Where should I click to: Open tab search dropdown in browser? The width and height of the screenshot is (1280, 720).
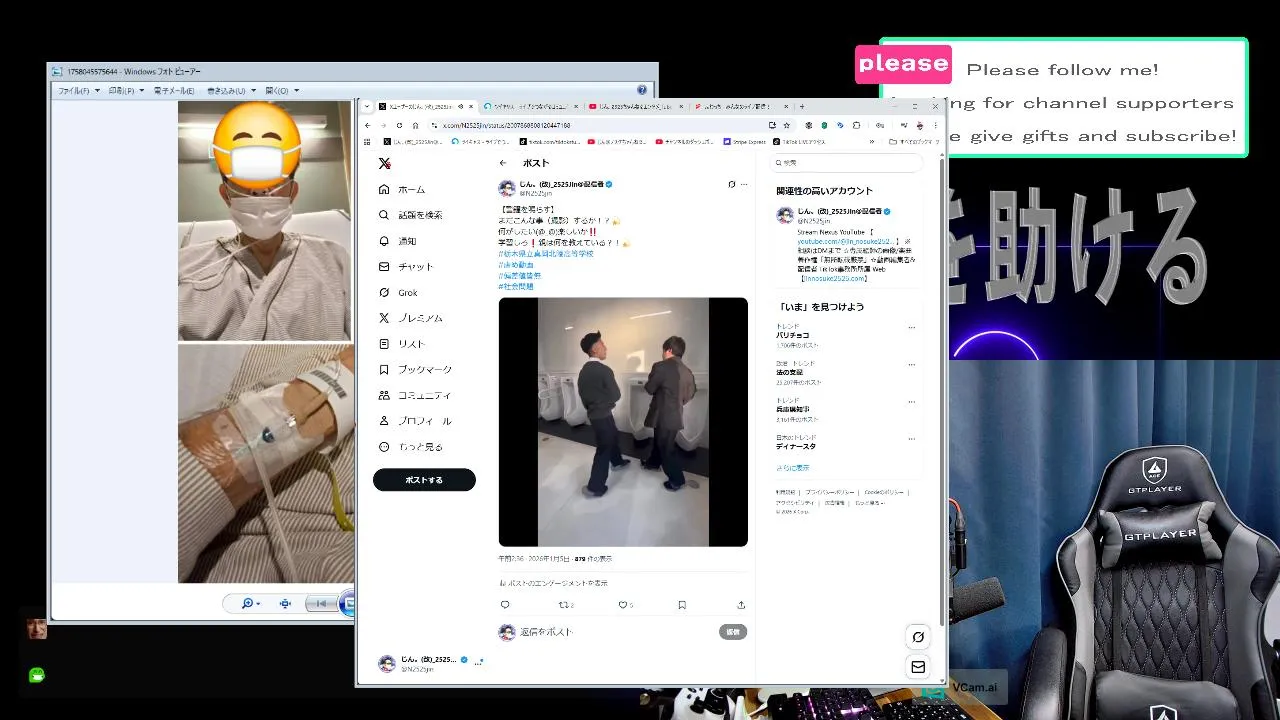[x=367, y=106]
